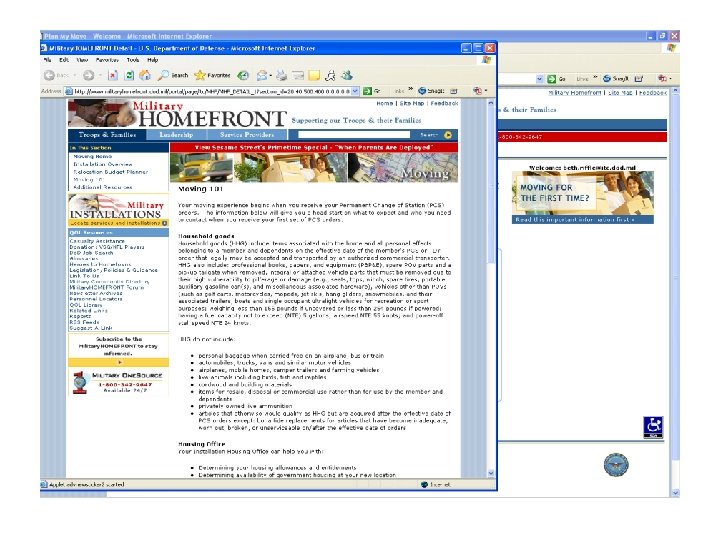Click the Edit page toolbar icon
Image resolution: width=720 pixels, height=540 pixels.
click(x=298, y=75)
